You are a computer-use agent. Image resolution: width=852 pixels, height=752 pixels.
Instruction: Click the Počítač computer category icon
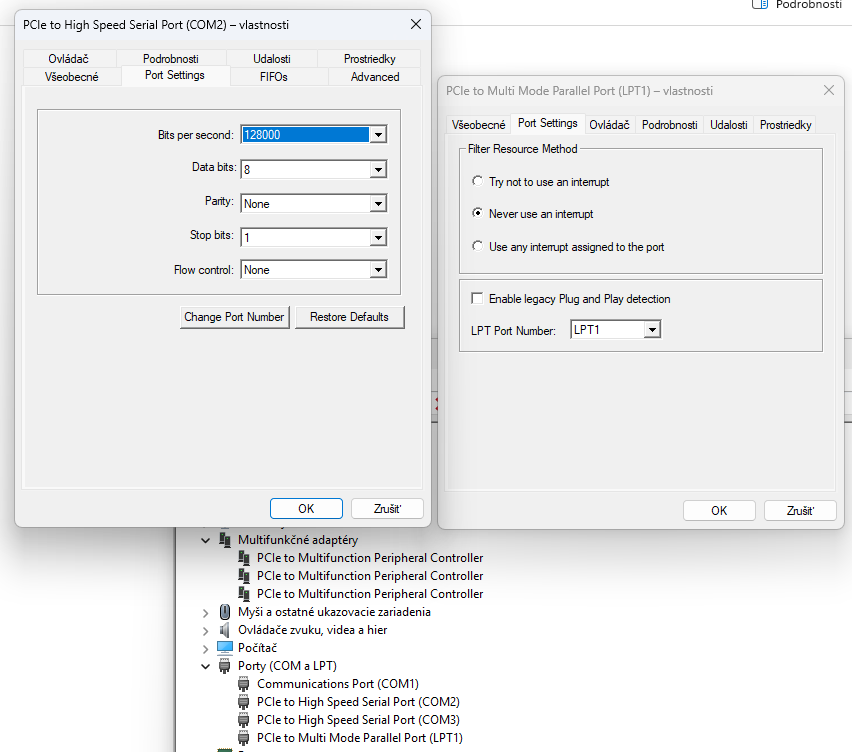[225, 648]
